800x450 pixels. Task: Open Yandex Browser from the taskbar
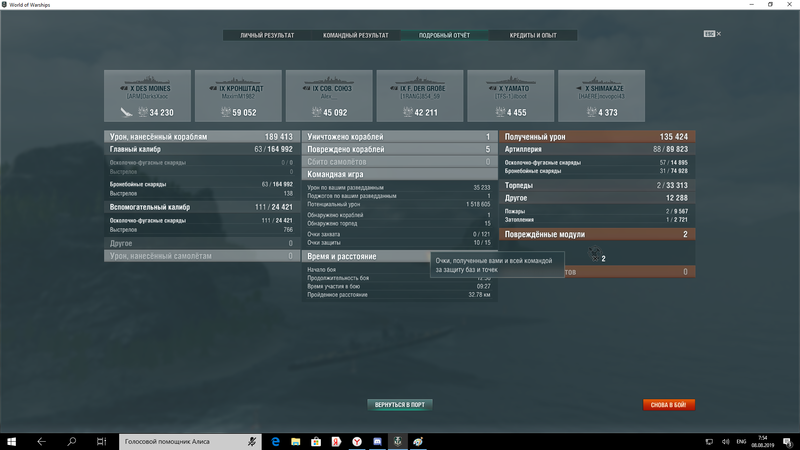coord(357,442)
